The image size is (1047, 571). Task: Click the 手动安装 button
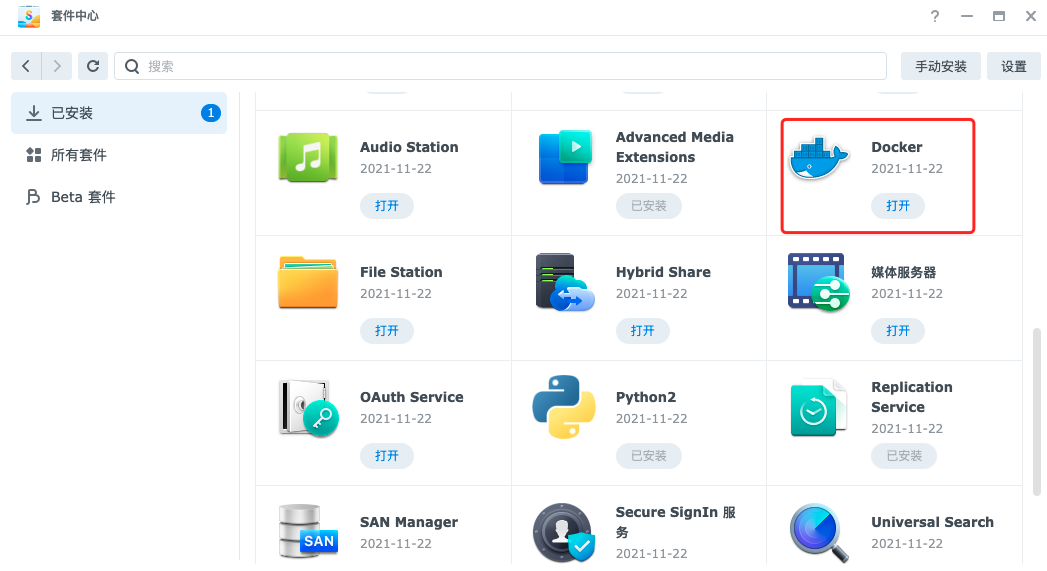940,66
